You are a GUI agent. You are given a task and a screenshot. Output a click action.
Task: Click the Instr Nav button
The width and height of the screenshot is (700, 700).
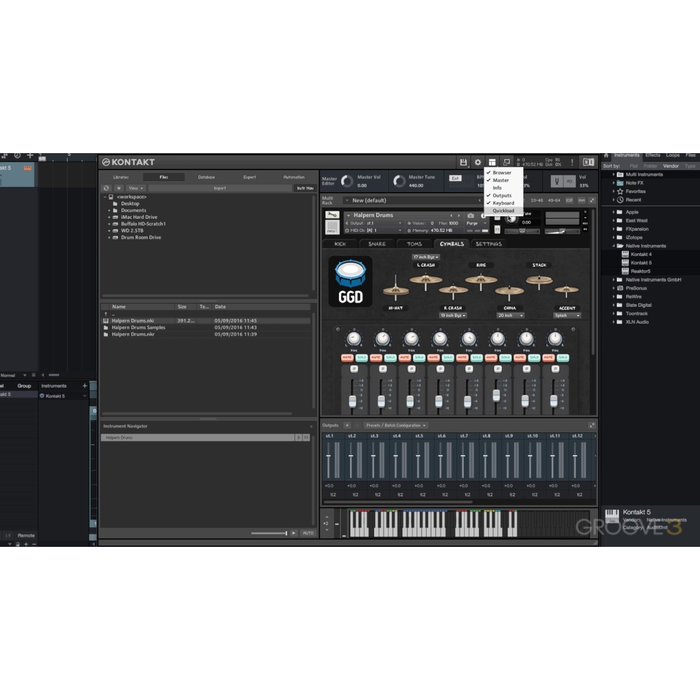(305, 188)
